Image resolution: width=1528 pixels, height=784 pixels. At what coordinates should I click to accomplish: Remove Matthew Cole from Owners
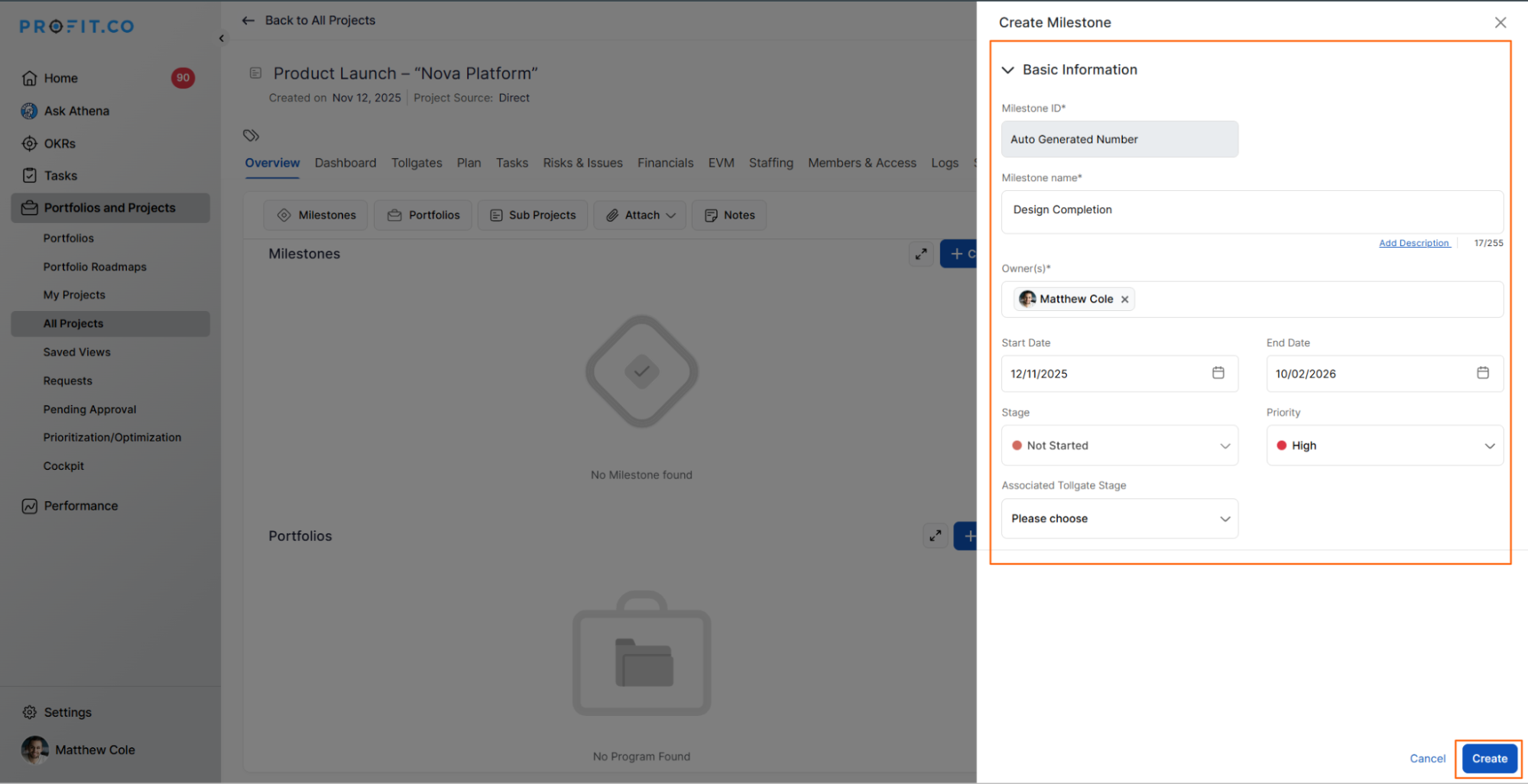pos(1124,300)
